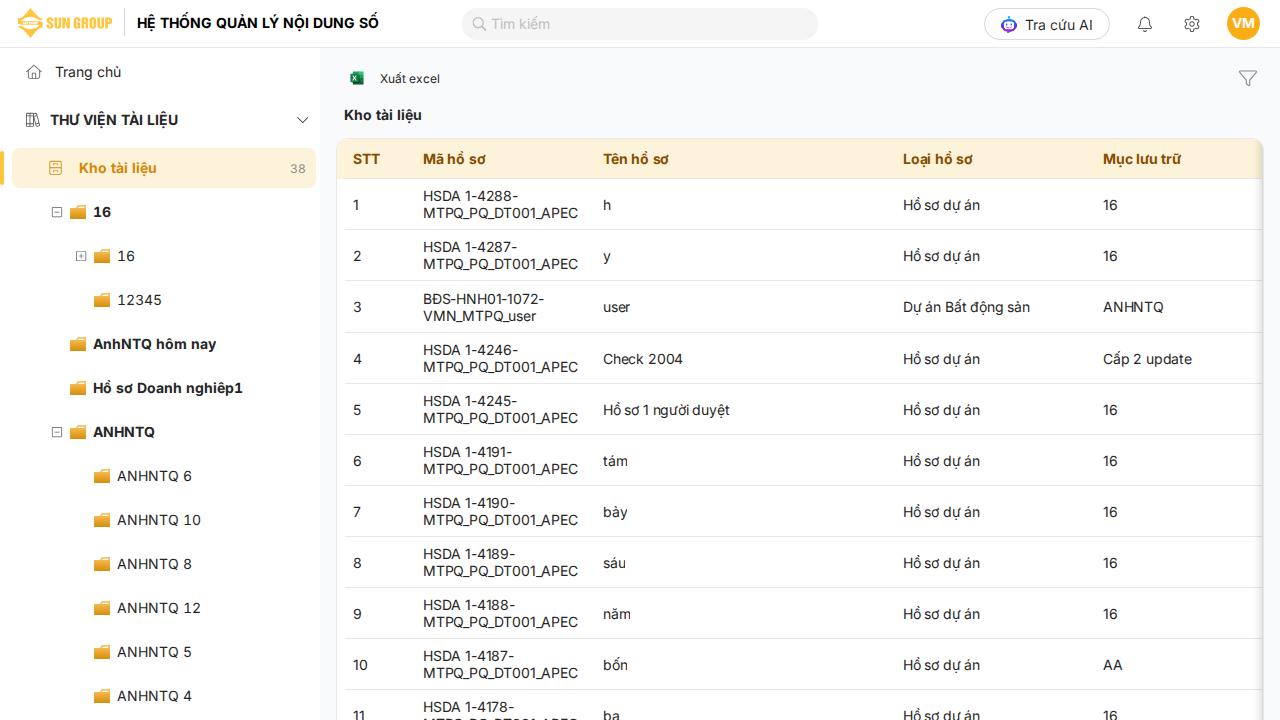The image size is (1280, 720).
Task: Click the AI robot icon in Tra cứu AI
Action: tap(1008, 25)
